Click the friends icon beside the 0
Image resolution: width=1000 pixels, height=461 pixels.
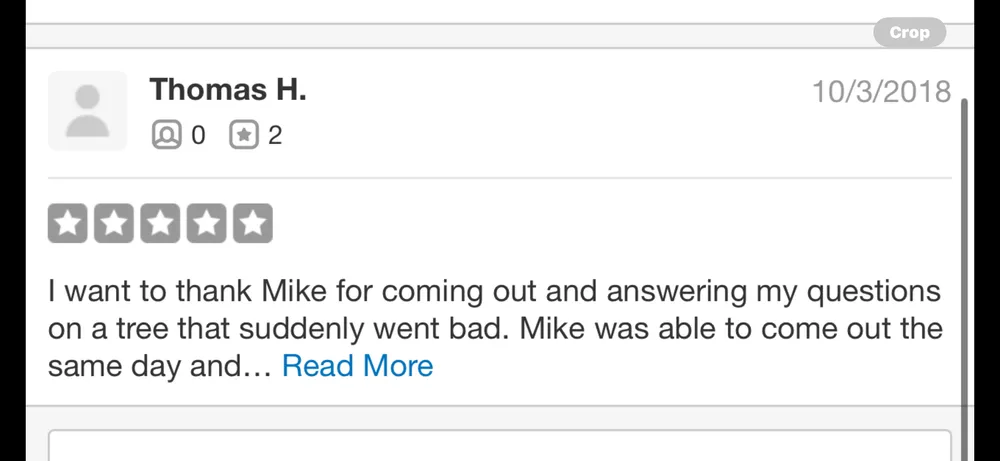point(166,134)
